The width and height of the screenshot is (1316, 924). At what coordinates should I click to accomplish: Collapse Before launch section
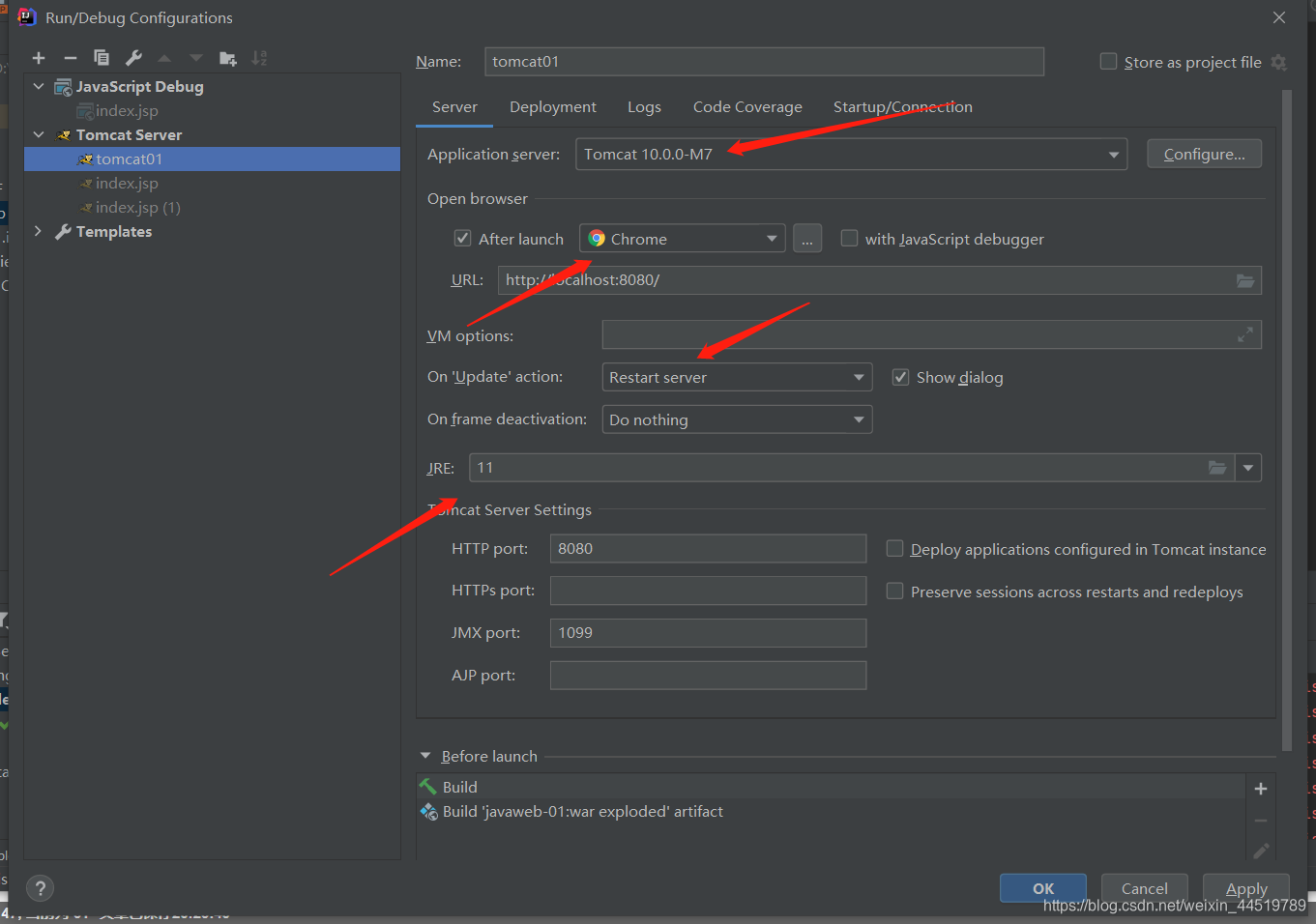[x=425, y=756]
